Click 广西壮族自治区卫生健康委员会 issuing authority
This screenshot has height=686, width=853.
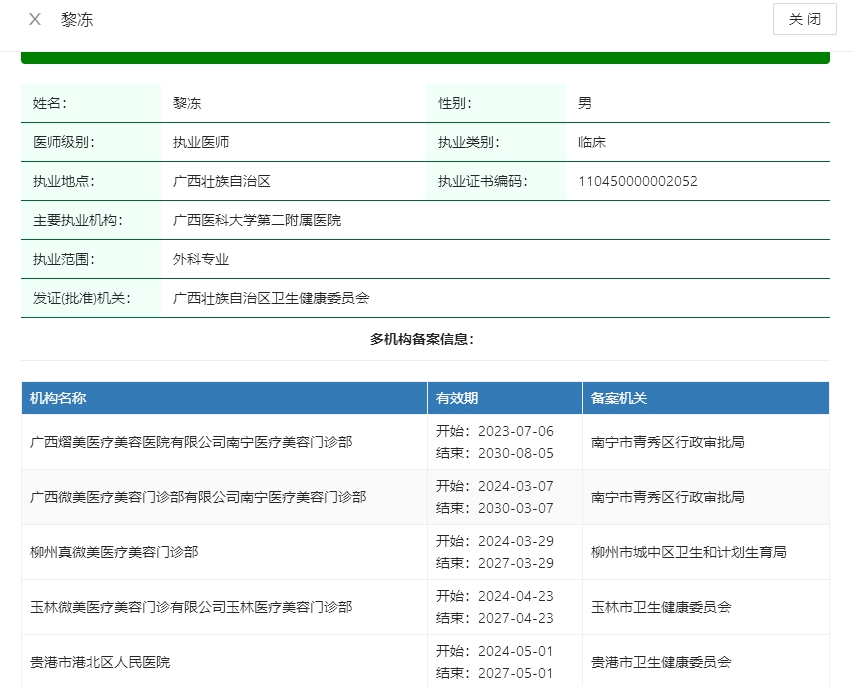point(271,298)
